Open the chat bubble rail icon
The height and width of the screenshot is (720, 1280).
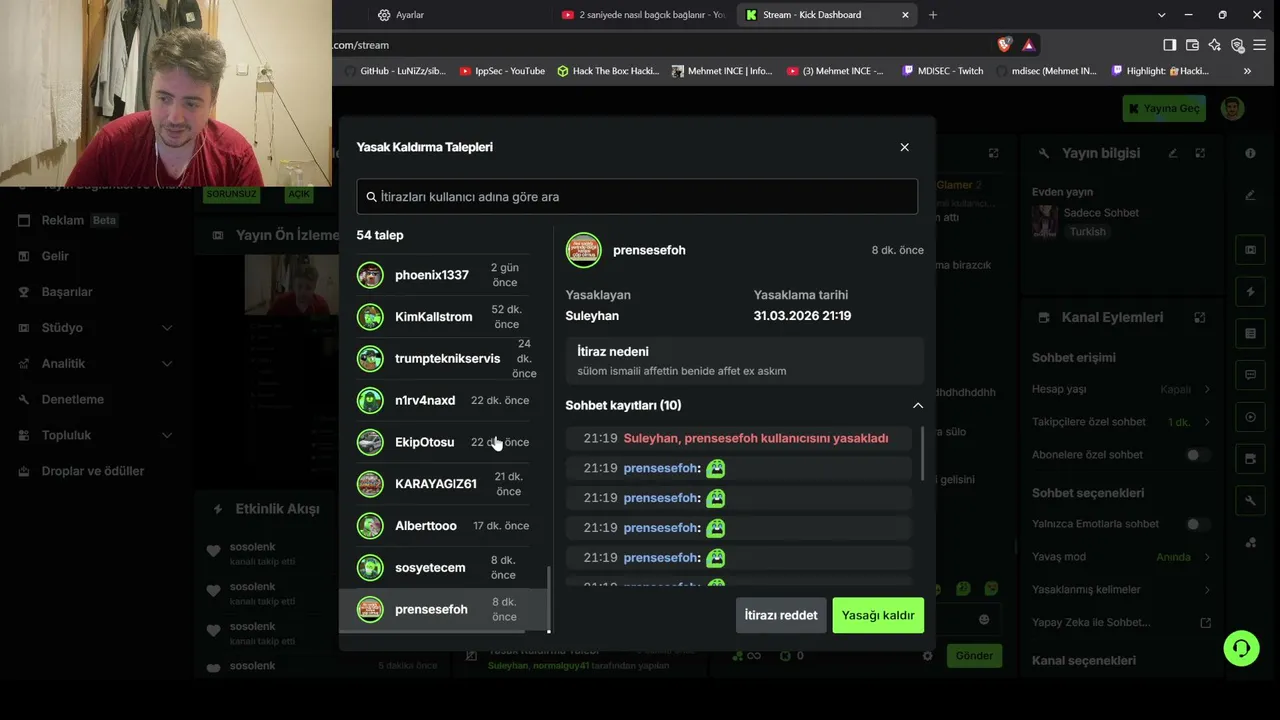1250,375
